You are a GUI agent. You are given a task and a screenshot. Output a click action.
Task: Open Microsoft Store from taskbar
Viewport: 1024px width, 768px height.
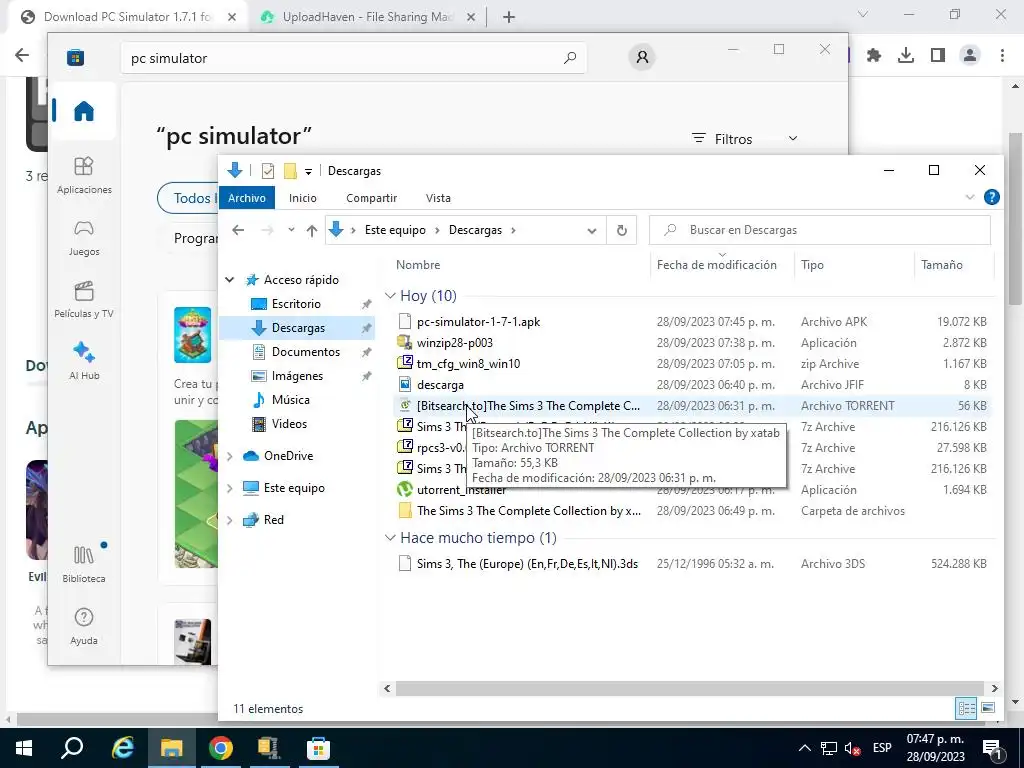point(318,748)
